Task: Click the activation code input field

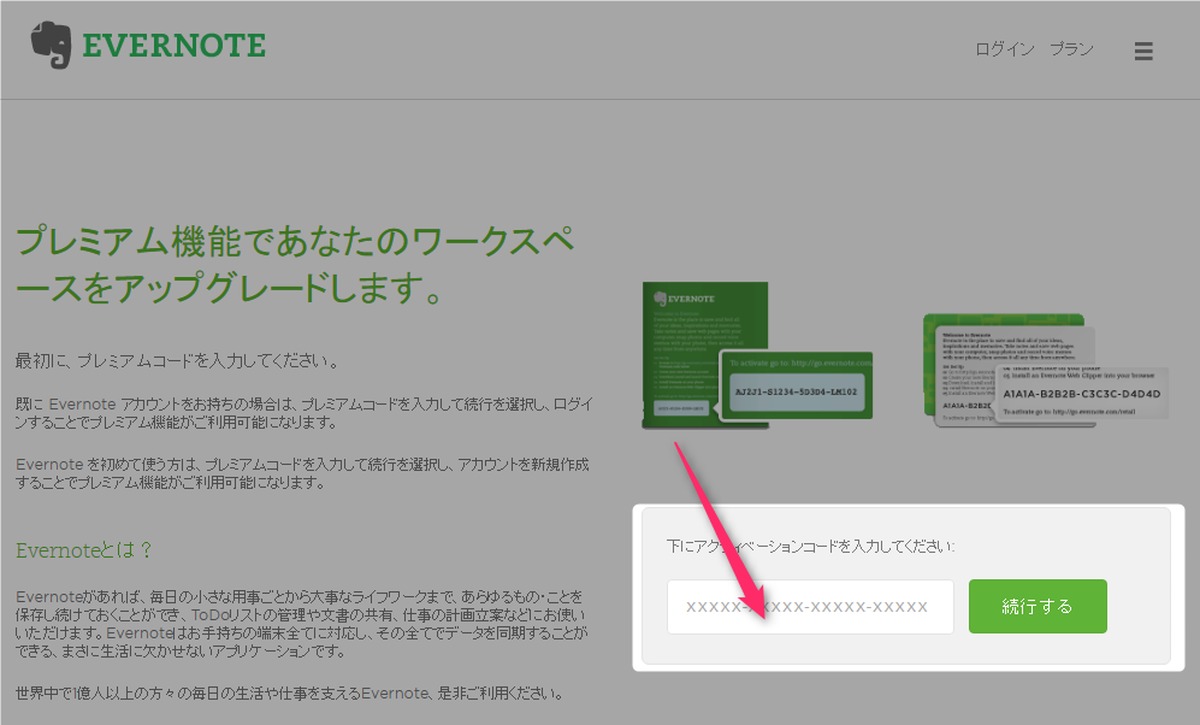Action: 810,606
